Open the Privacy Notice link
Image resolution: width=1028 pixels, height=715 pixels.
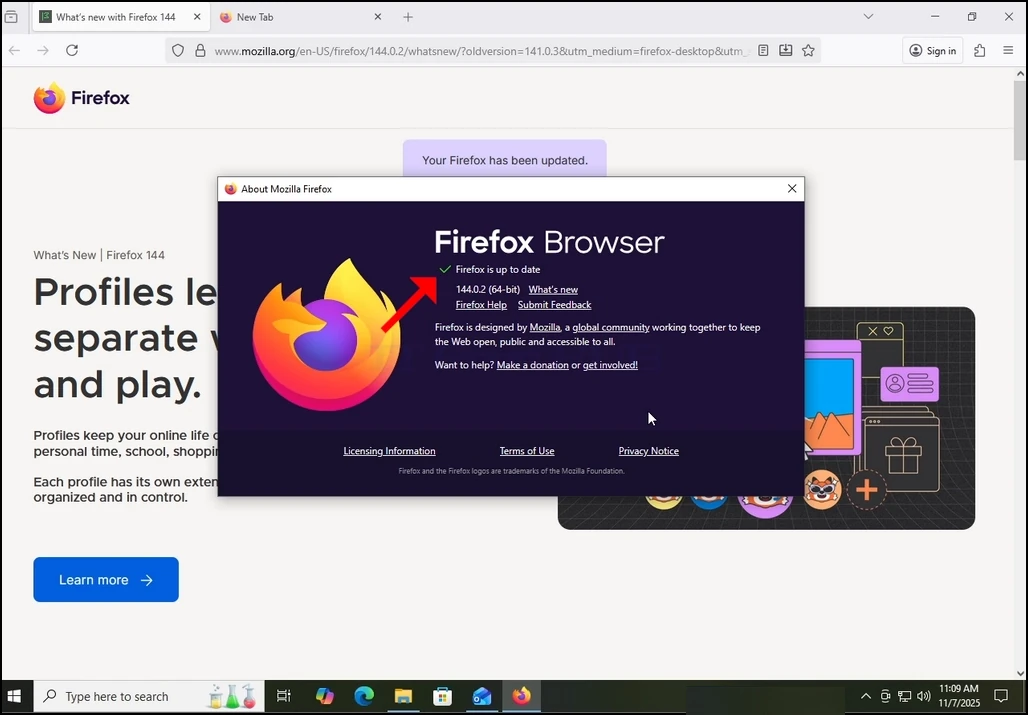pyautogui.click(x=648, y=451)
